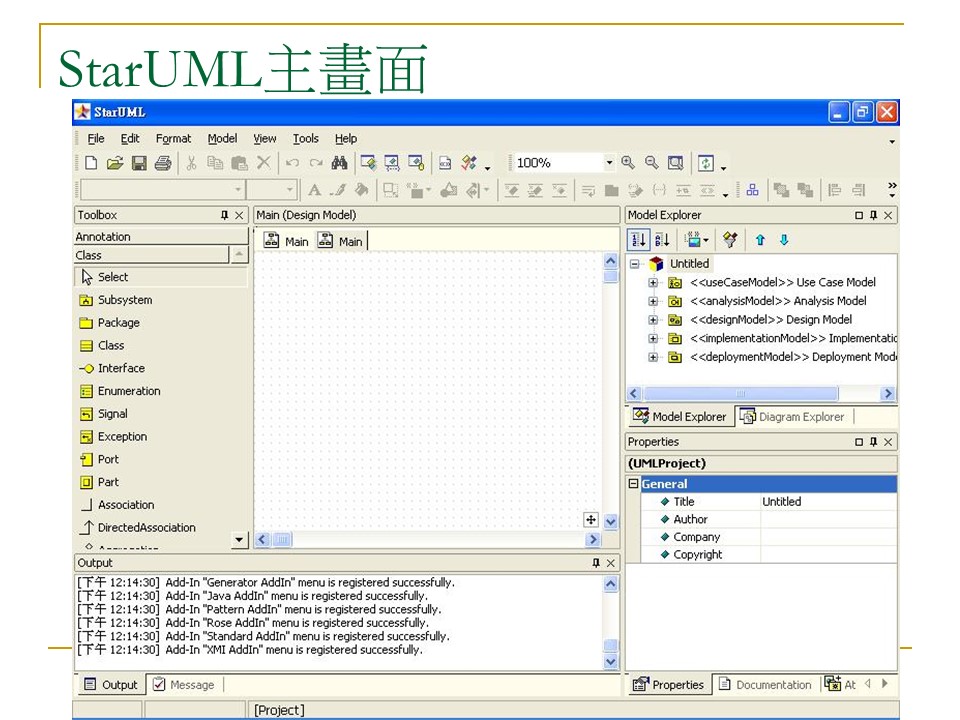The image size is (960, 720).
Task: Open a project with folder icon
Action: pos(114,163)
